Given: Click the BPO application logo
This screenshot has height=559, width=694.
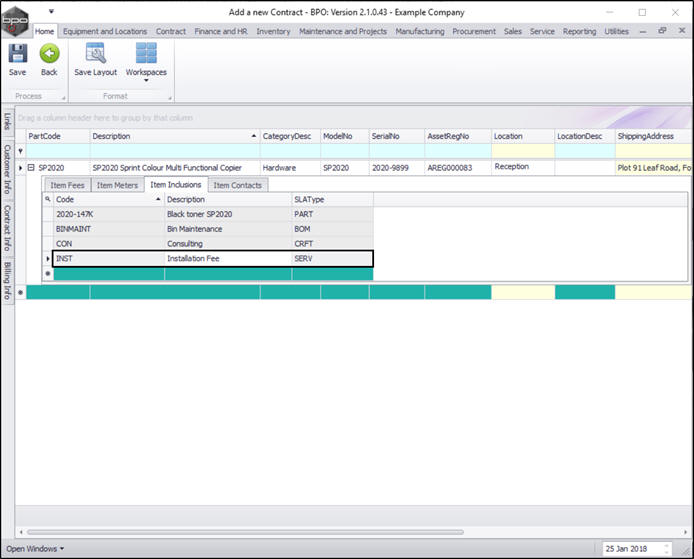Looking at the screenshot, I should 15,21.
